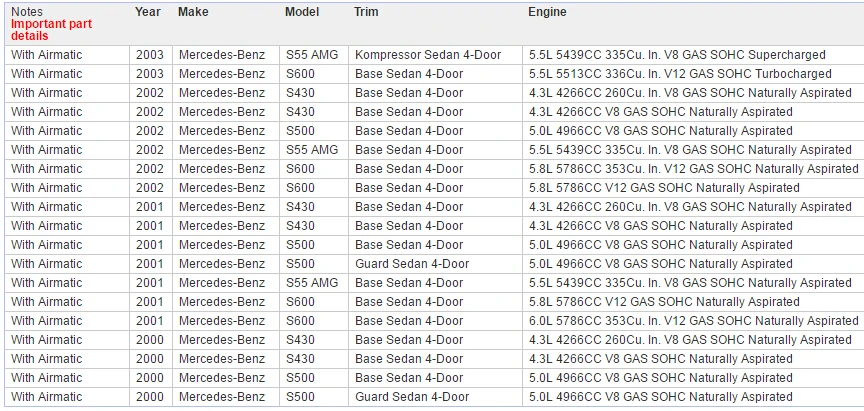Select the 5.5L 5513CC V12 'Turbocharged' engine cell
The height and width of the screenshot is (411, 864).
(680, 74)
